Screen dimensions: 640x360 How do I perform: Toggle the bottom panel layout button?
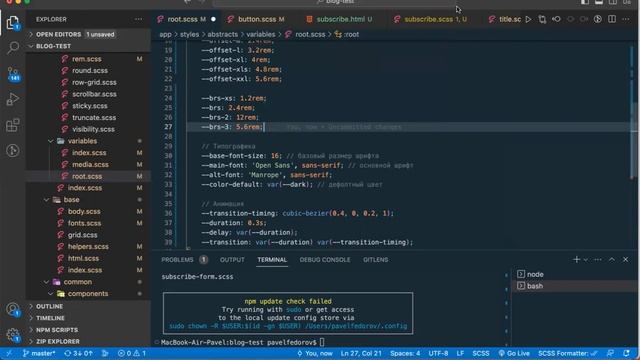click(x=599, y=2)
